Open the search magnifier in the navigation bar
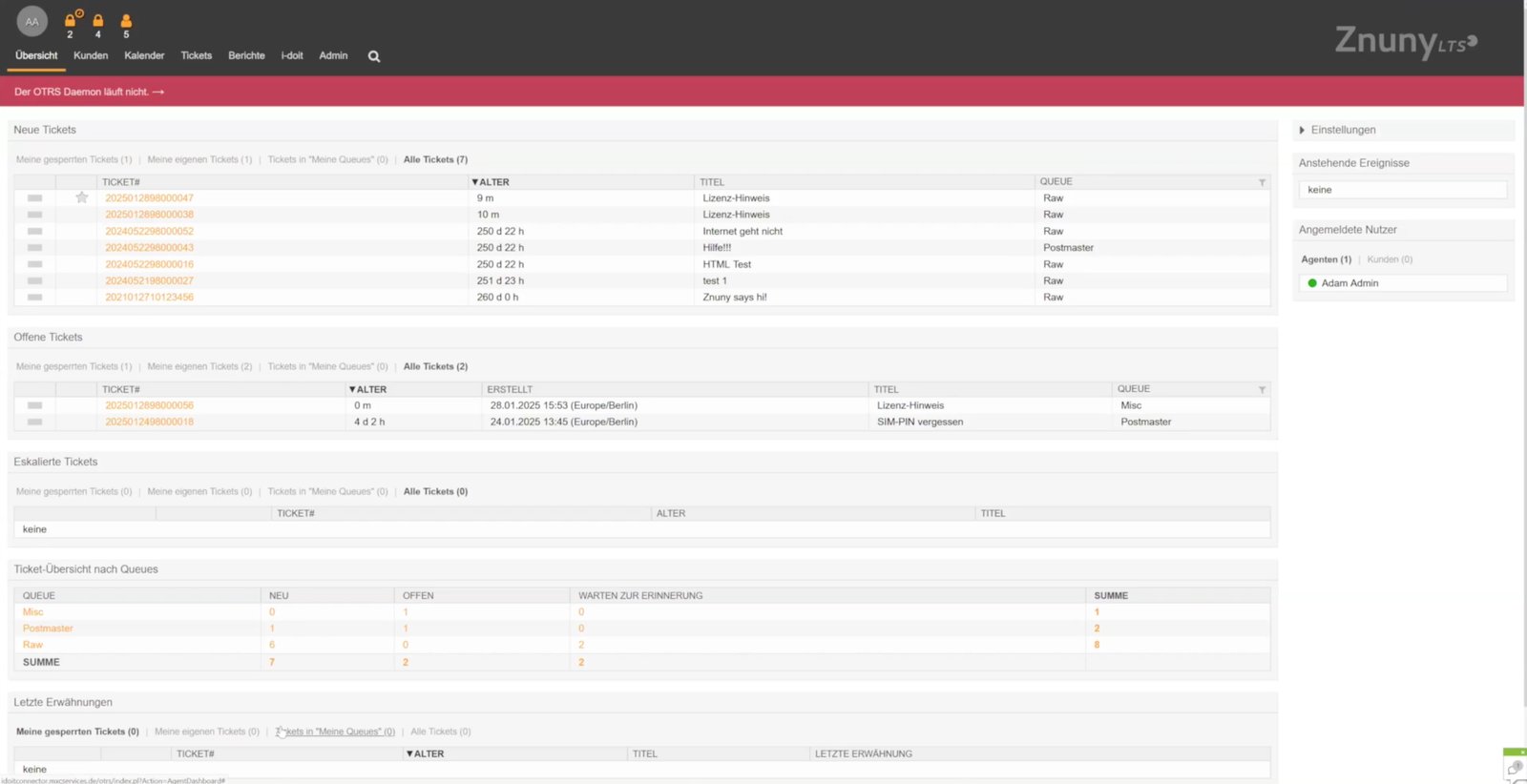 coord(374,56)
